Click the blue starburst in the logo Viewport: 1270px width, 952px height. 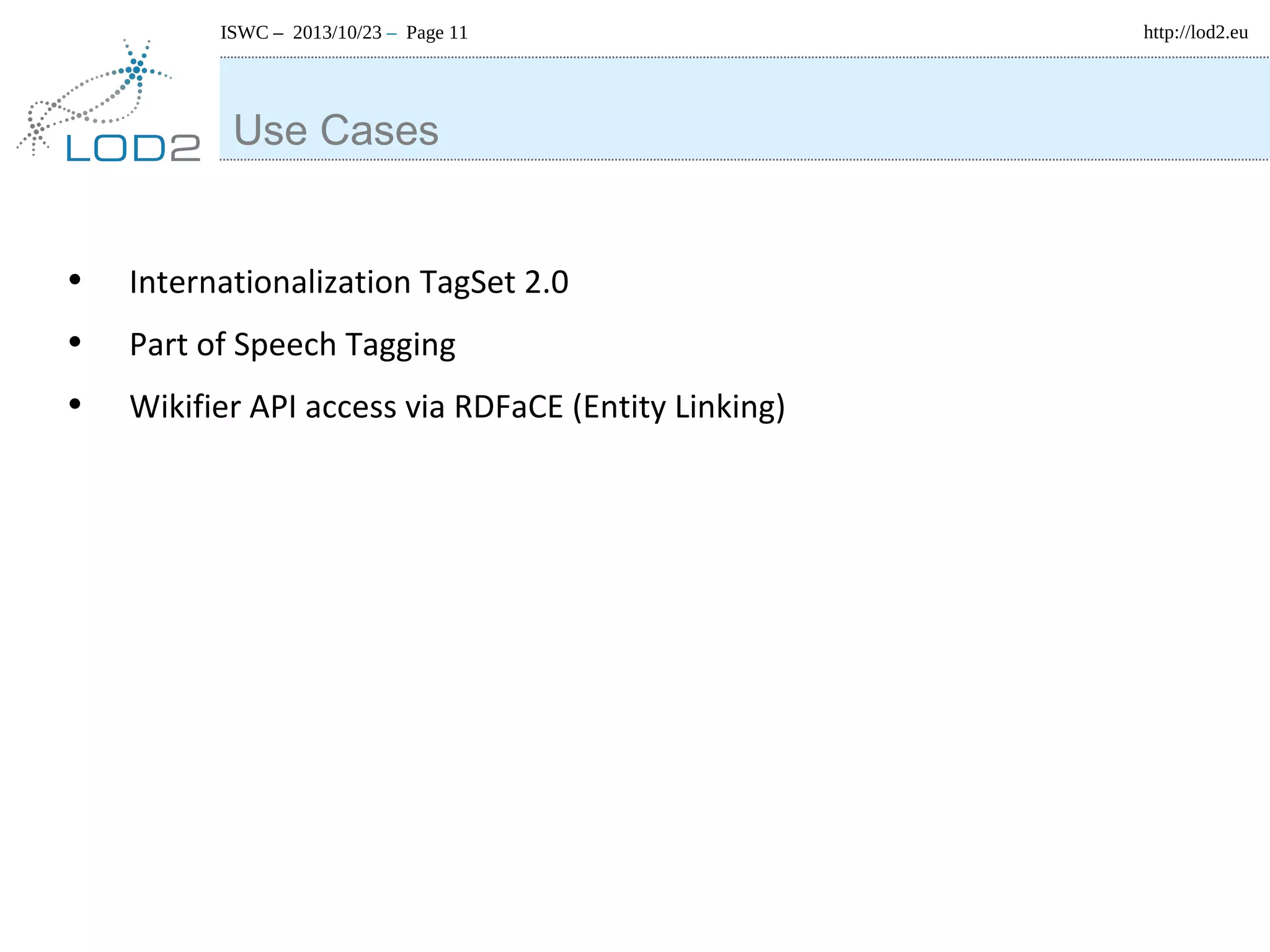pyautogui.click(x=137, y=68)
